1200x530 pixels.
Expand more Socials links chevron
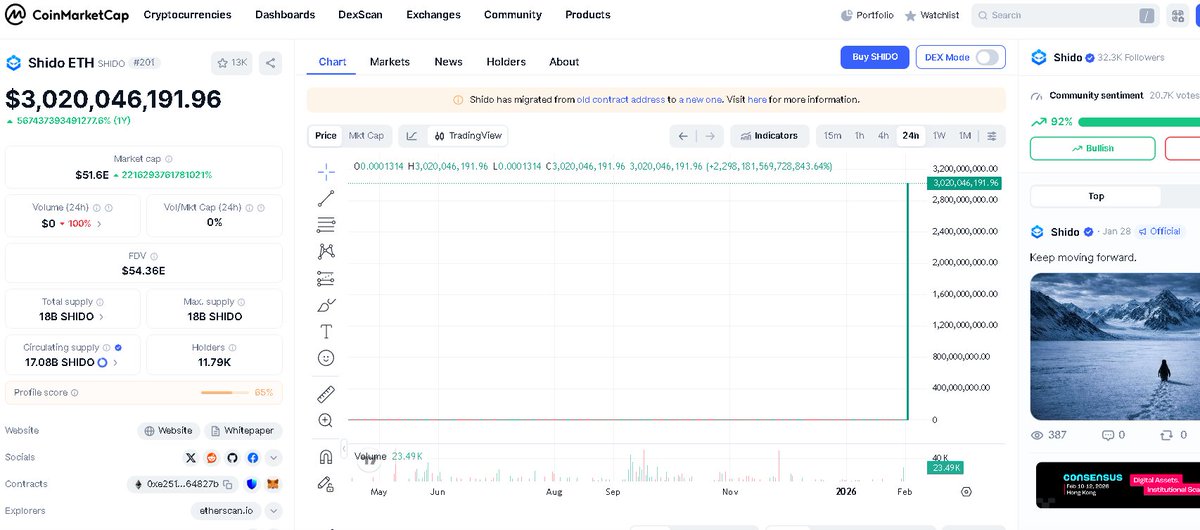[x=274, y=458]
